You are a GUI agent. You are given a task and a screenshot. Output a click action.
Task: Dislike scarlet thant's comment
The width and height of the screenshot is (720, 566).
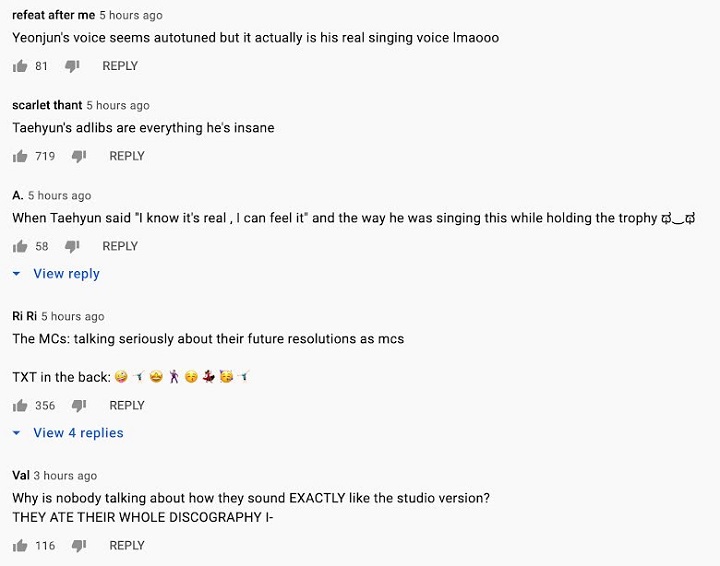click(x=79, y=157)
